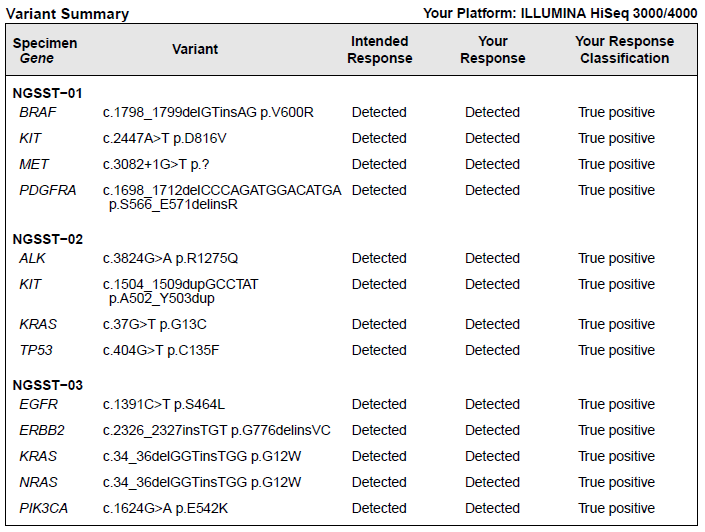Click the ALK gene name

tap(33, 258)
